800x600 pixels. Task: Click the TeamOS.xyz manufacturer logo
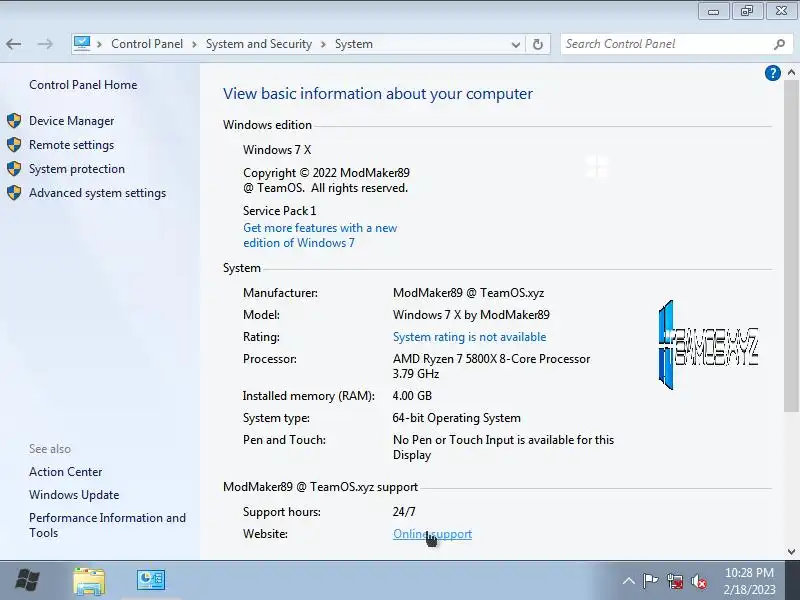[708, 345]
